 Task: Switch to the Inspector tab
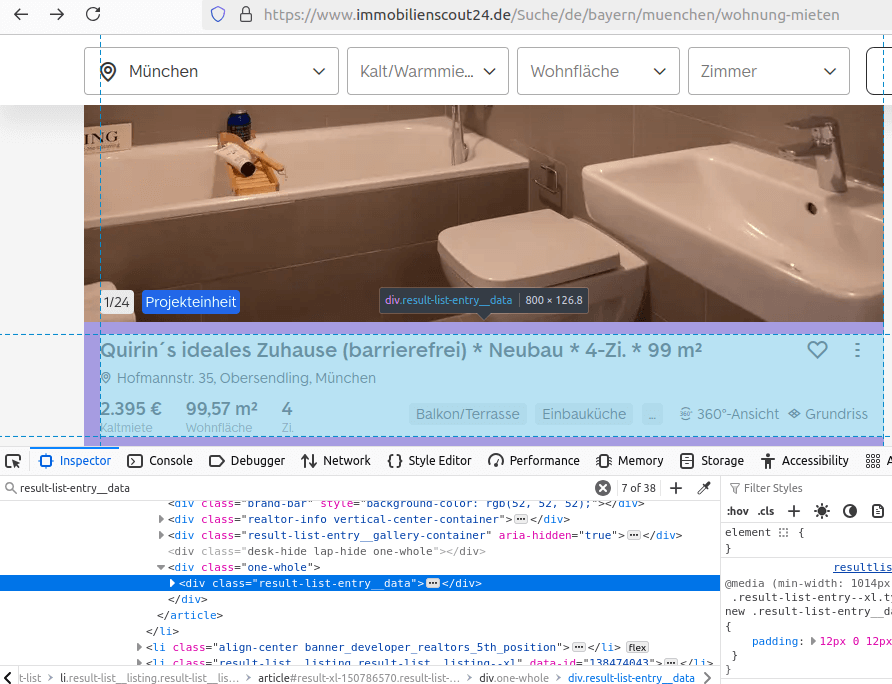click(75, 460)
